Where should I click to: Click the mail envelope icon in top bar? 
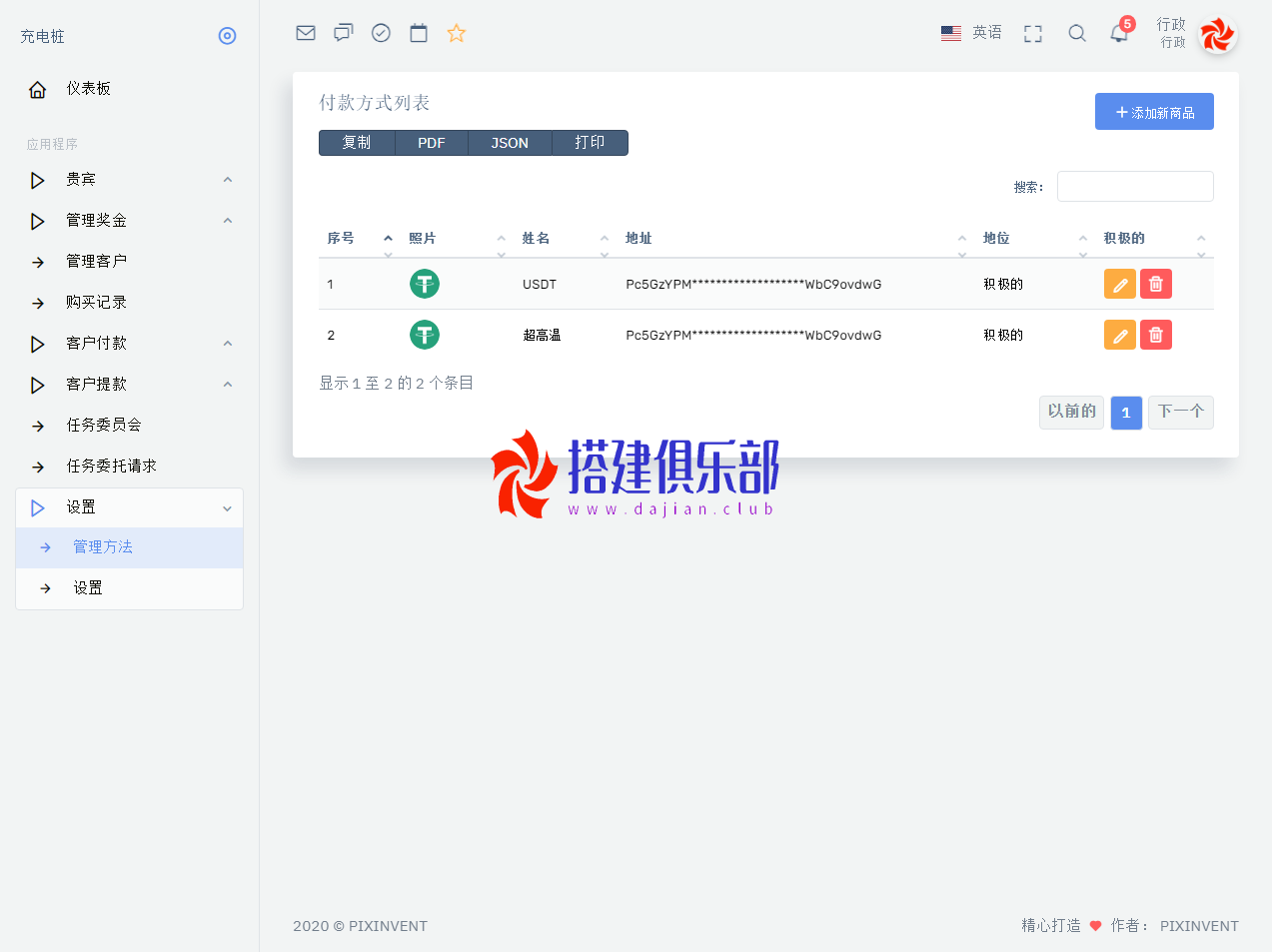(306, 33)
